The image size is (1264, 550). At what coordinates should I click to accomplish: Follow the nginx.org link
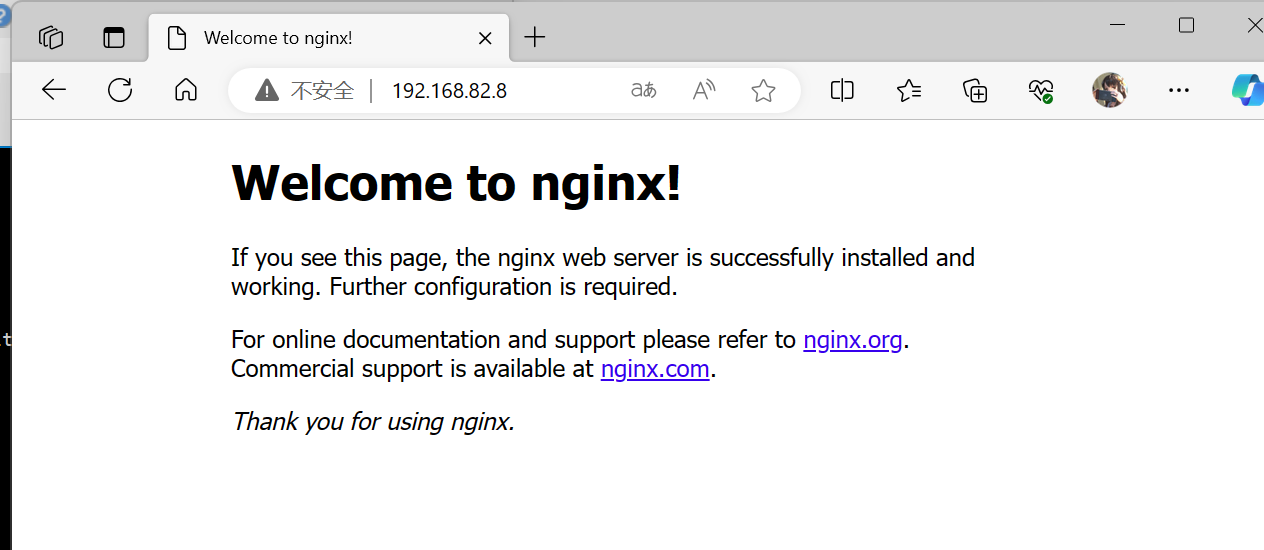[x=853, y=340]
